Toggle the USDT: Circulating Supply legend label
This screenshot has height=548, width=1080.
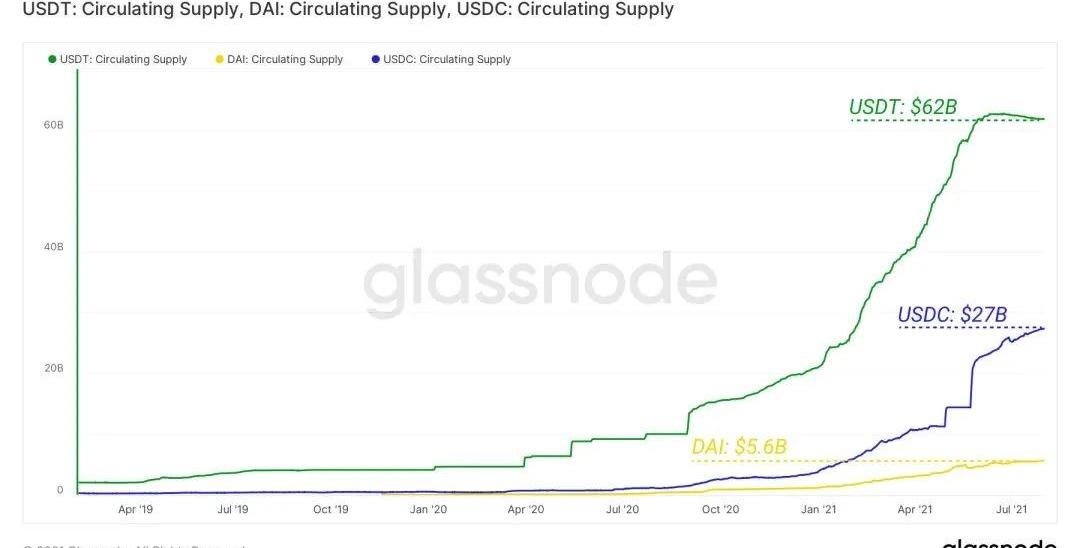pyautogui.click(x=123, y=60)
